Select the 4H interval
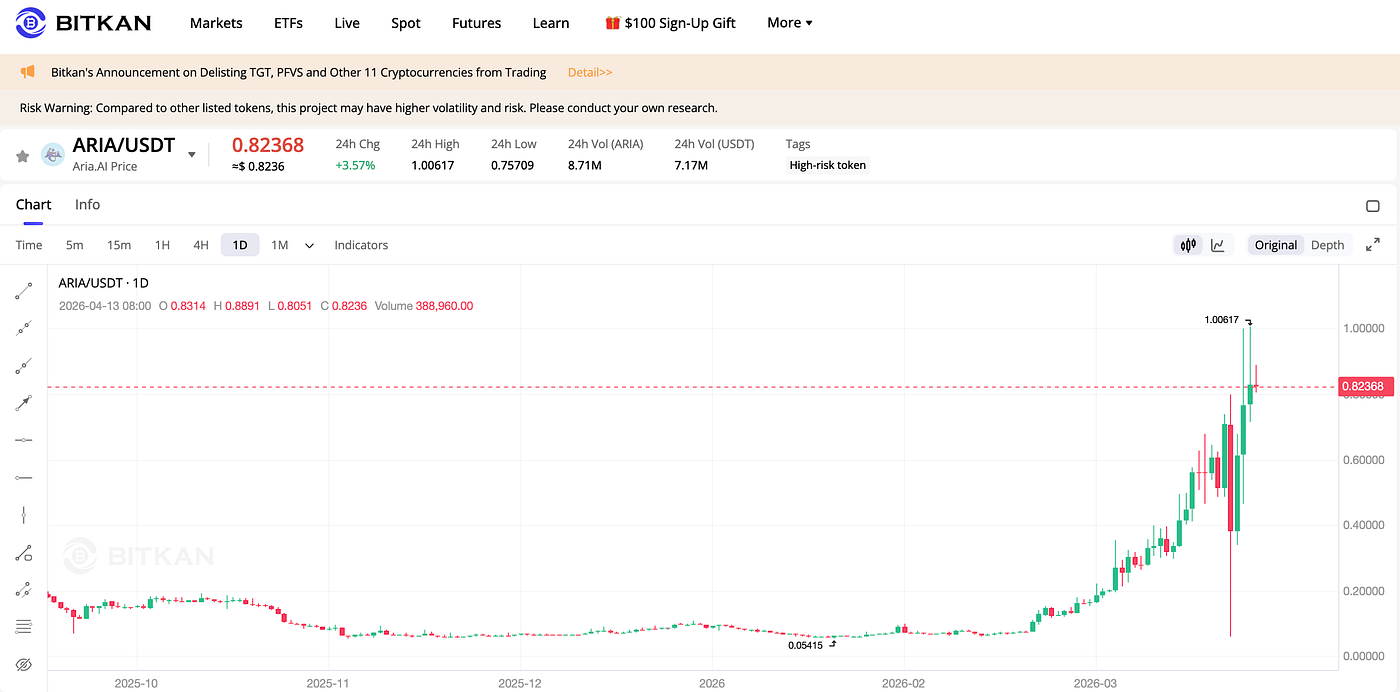Image resolution: width=1400 pixels, height=692 pixels. (201, 245)
